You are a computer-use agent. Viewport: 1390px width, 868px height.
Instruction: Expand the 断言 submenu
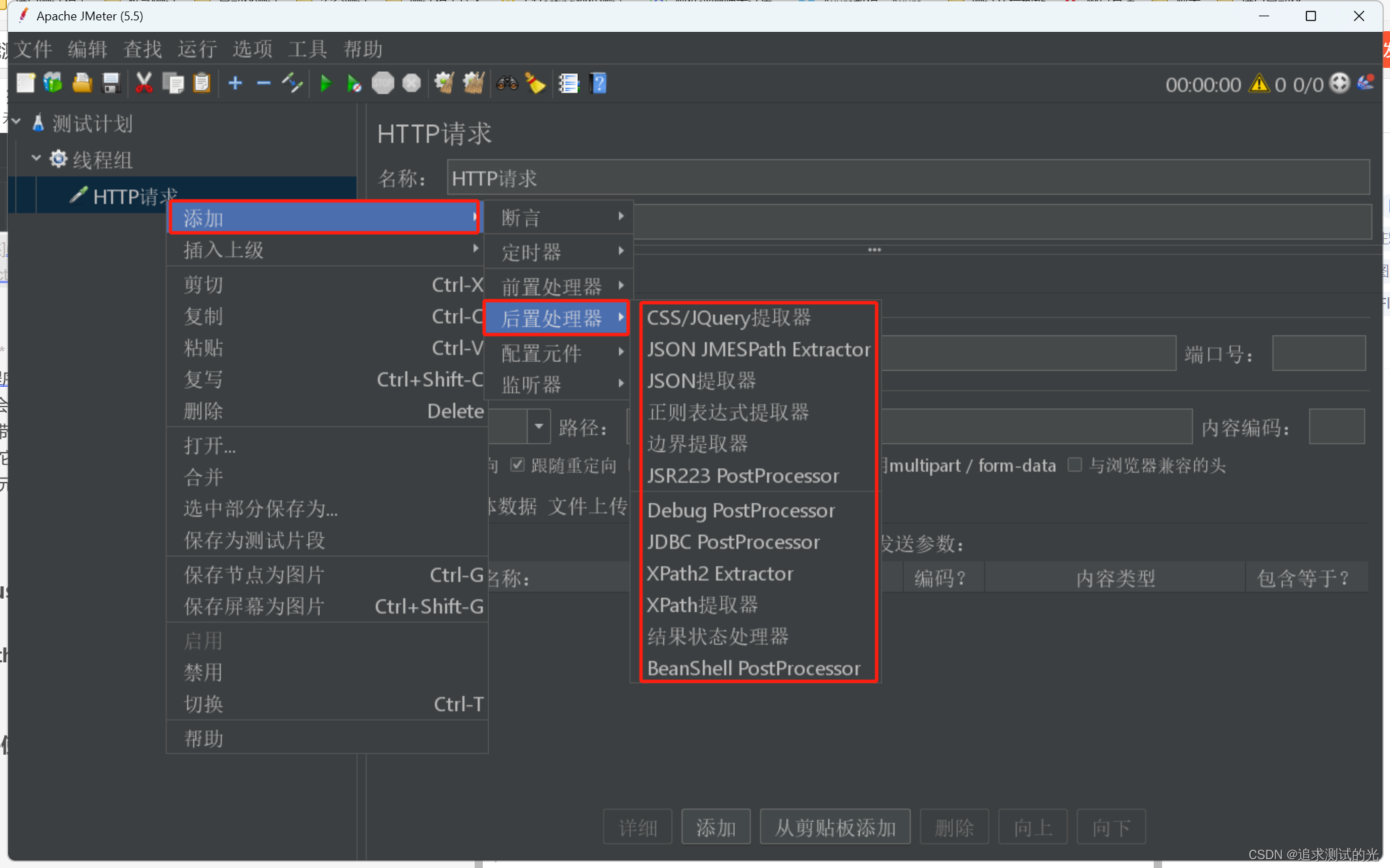pyautogui.click(x=559, y=217)
